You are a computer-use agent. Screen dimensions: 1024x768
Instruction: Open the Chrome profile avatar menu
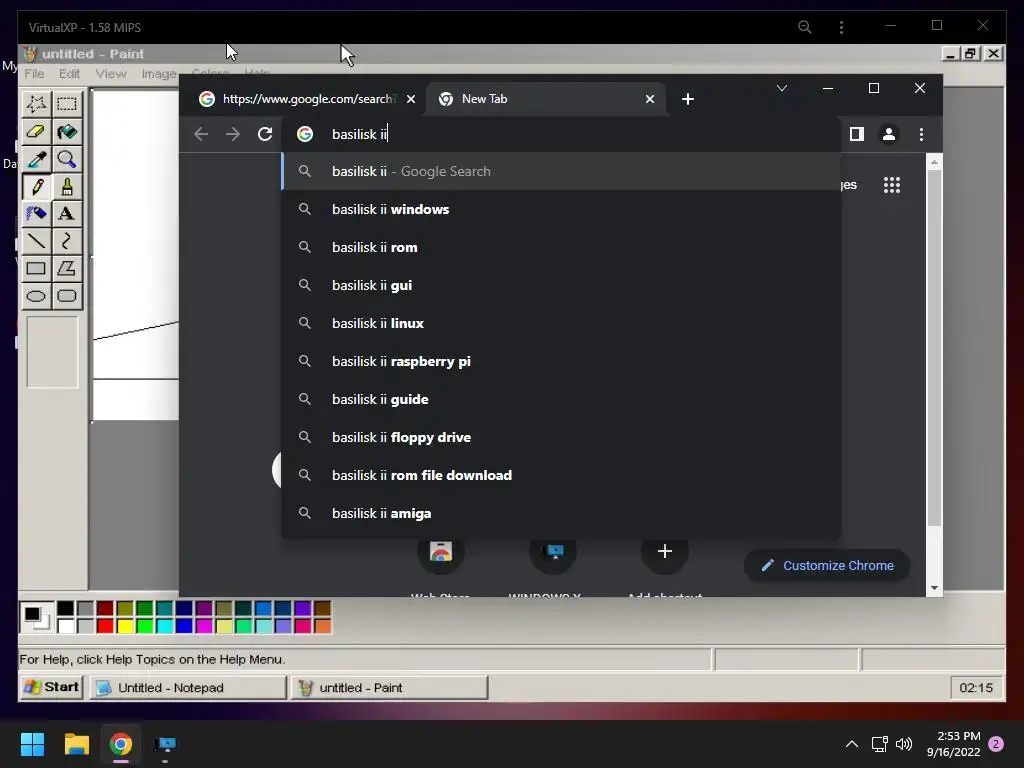889,134
